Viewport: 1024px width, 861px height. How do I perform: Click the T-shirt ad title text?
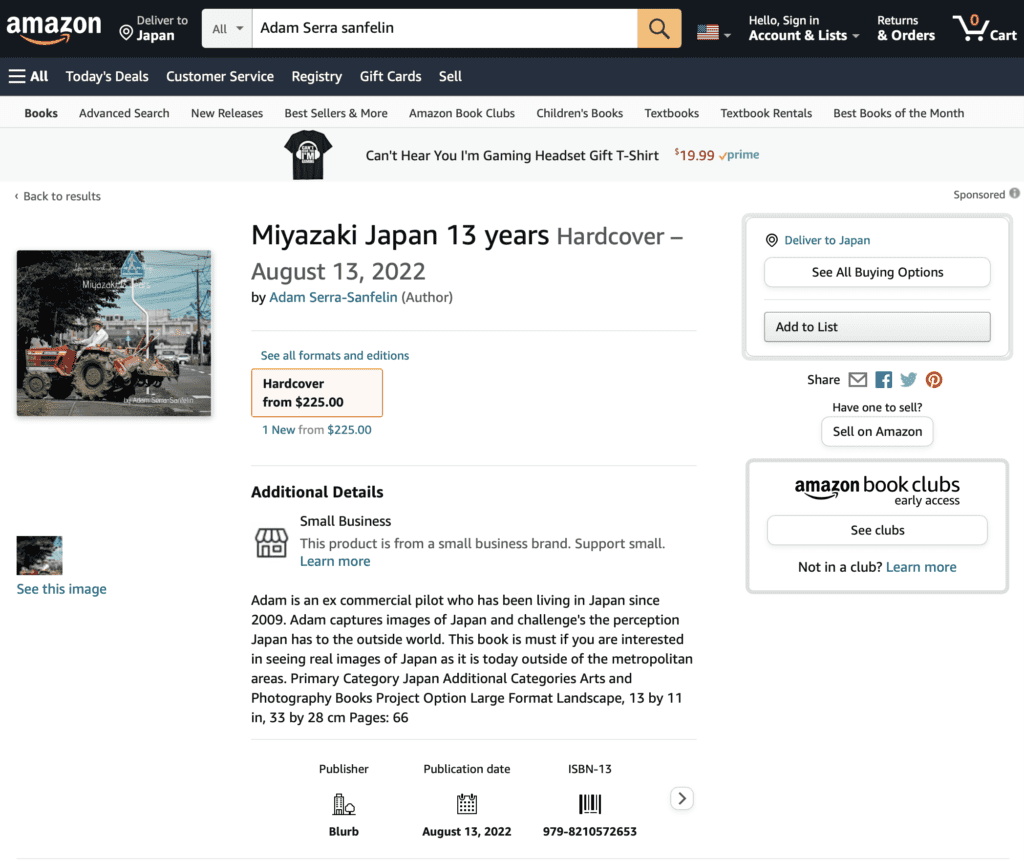pyautogui.click(x=512, y=155)
